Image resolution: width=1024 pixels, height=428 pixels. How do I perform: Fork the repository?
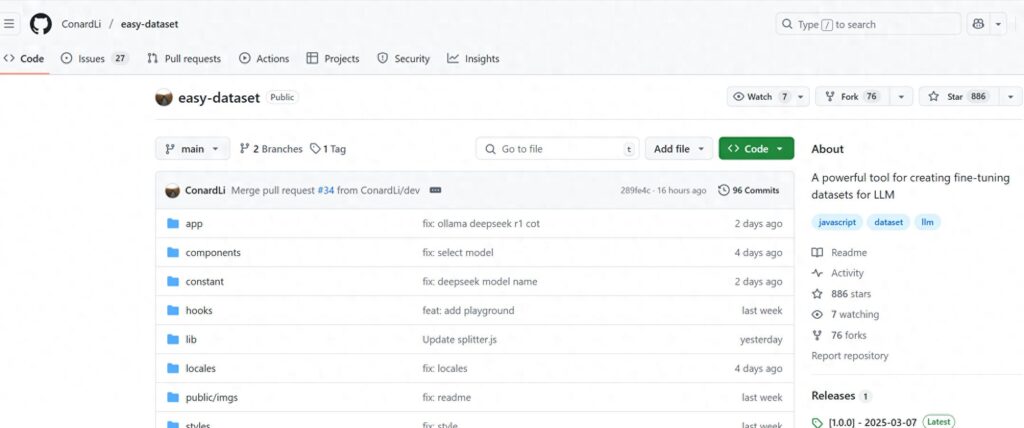[x=850, y=97]
